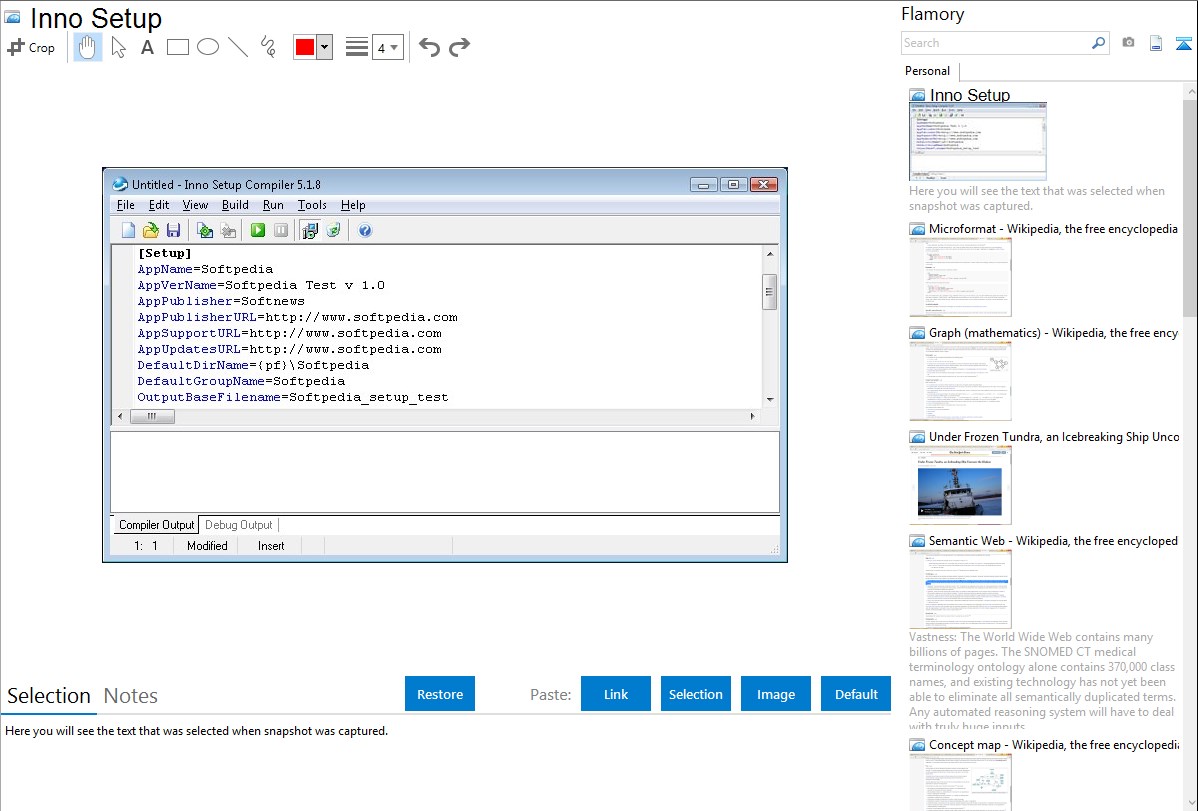Viewport: 1198px width, 811px height.
Task: Redo the annotation
Action: (459, 47)
